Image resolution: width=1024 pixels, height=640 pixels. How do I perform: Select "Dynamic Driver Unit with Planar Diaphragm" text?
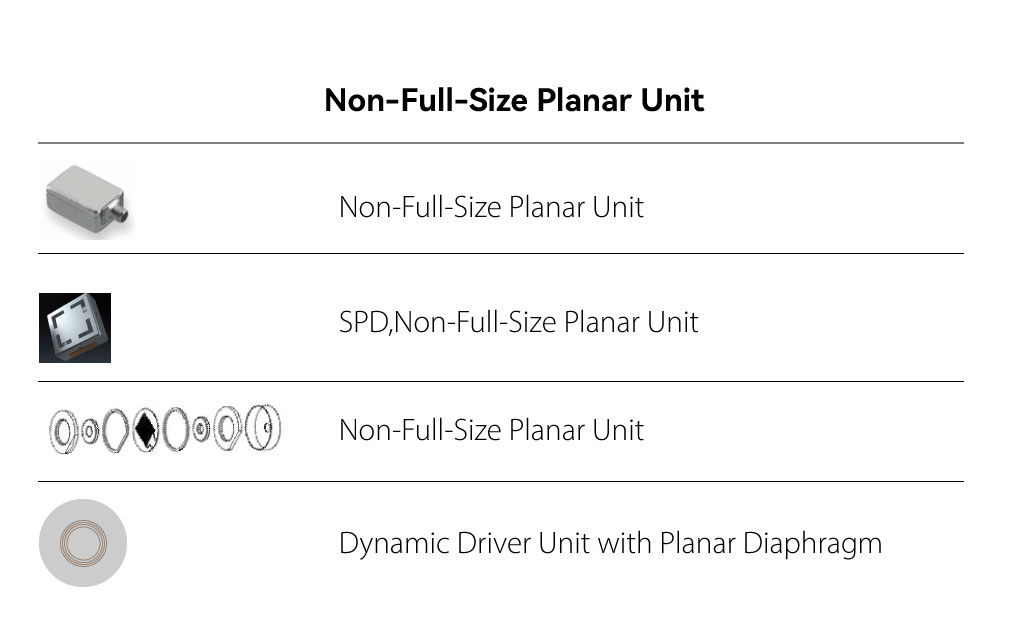(610, 544)
